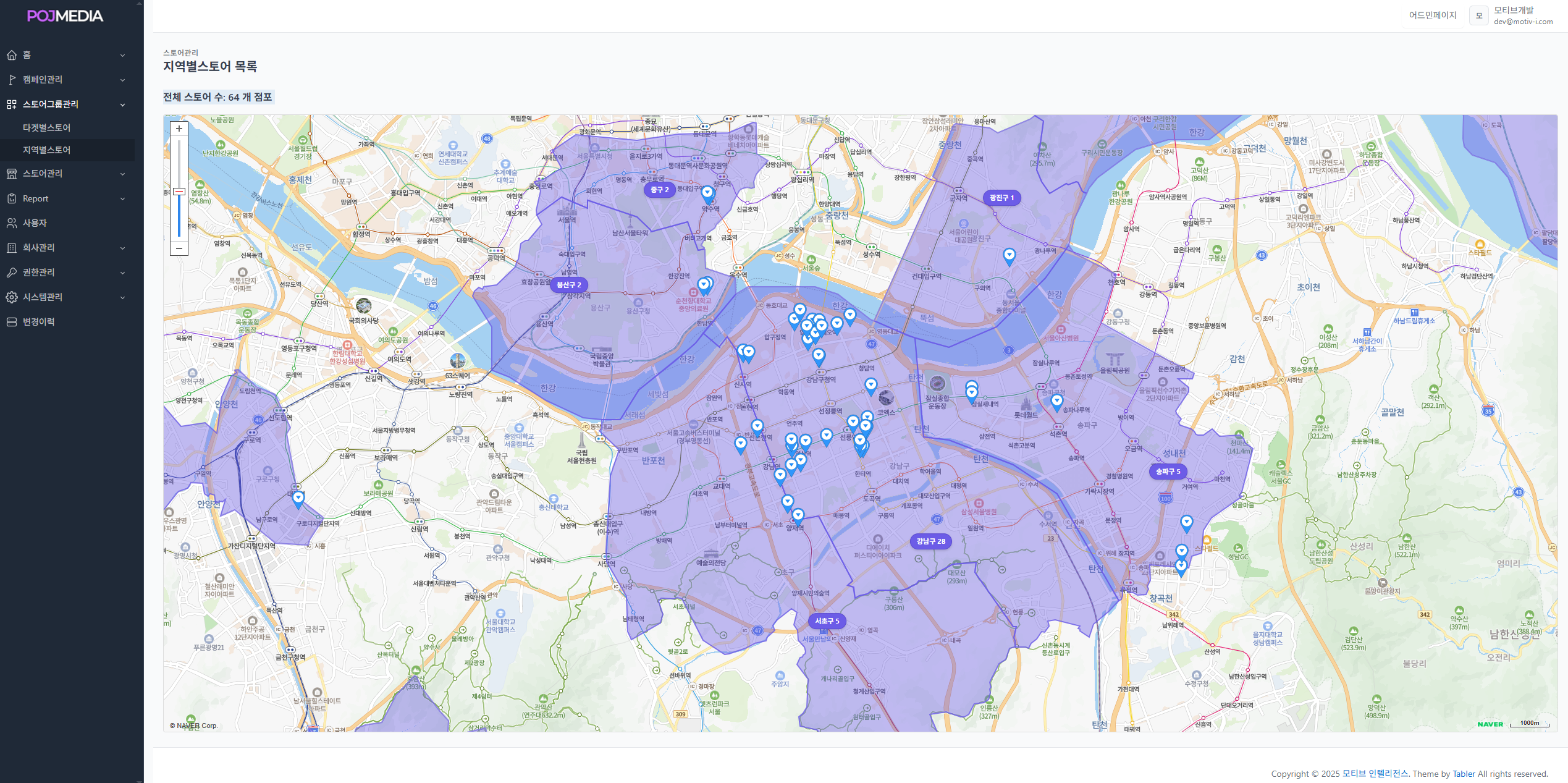This screenshot has width=1568, height=783.
Task: Click the user management people icon
Action: coord(12,223)
